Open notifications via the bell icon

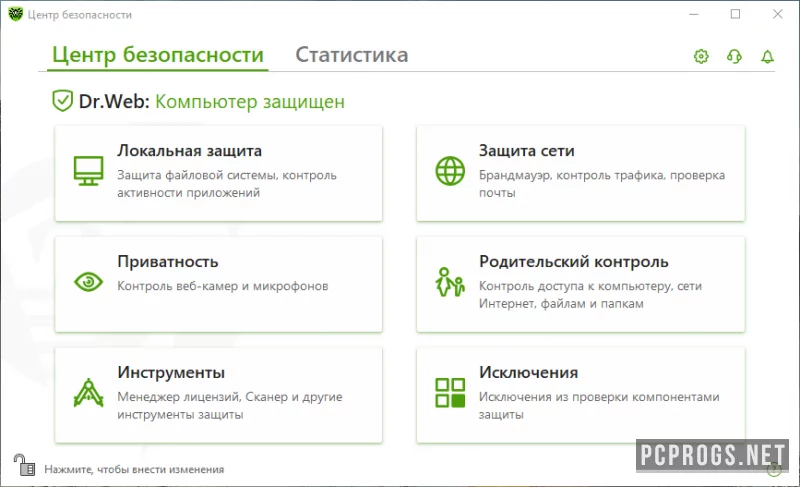point(767,56)
